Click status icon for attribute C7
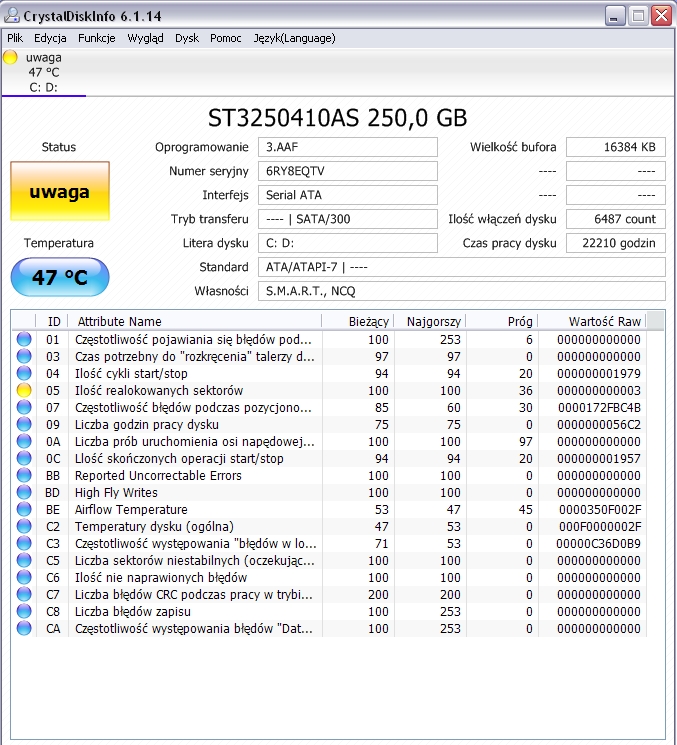This screenshot has width=677, height=745. (24, 594)
